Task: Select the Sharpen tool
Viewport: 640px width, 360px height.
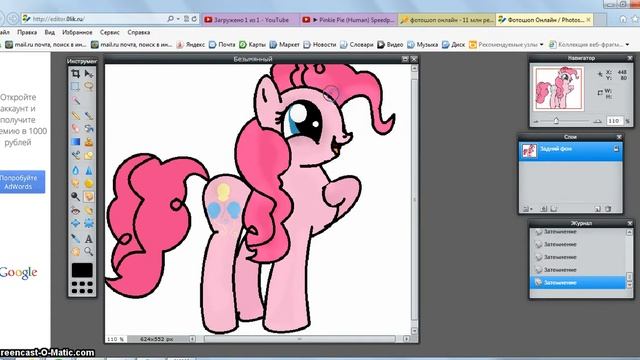Action: pyautogui.click(x=89, y=170)
